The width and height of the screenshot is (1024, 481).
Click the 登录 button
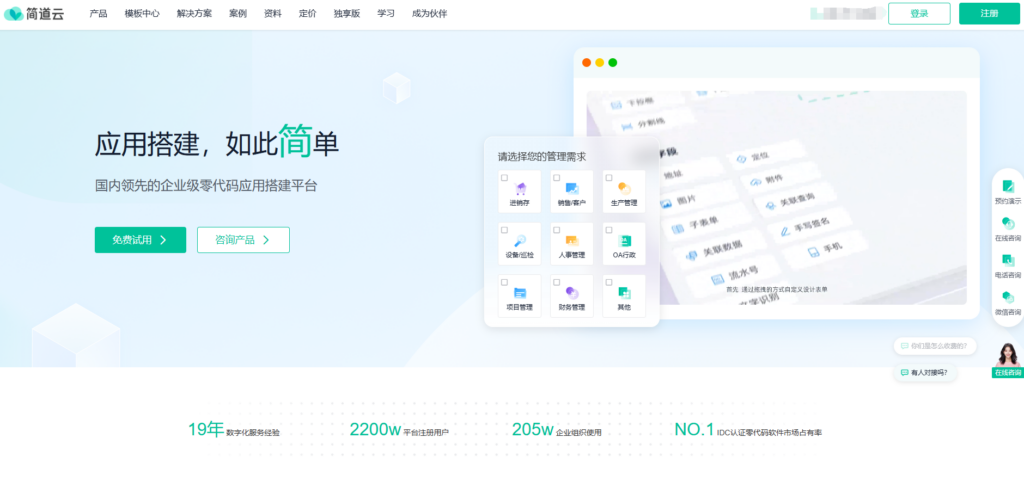tap(919, 14)
